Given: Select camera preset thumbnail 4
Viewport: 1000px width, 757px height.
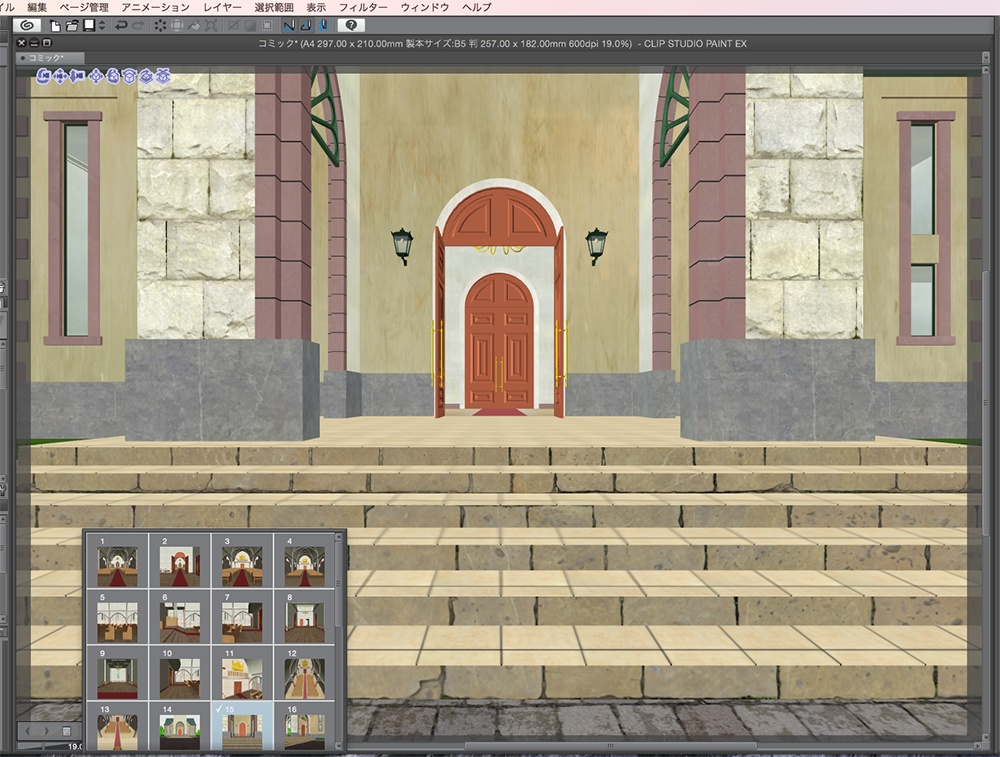Looking at the screenshot, I should (x=304, y=561).
